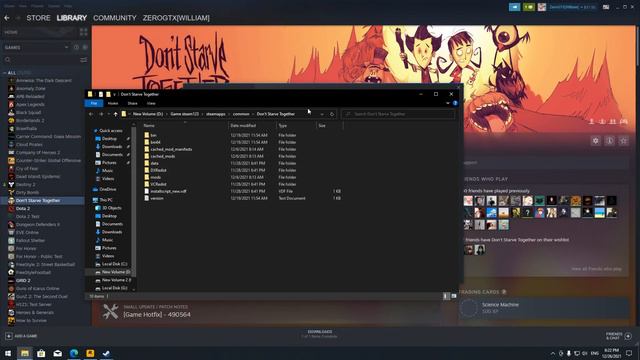Click the 'common' breadcrumb in address bar
Screen dimensions: 640x360
[241, 114]
